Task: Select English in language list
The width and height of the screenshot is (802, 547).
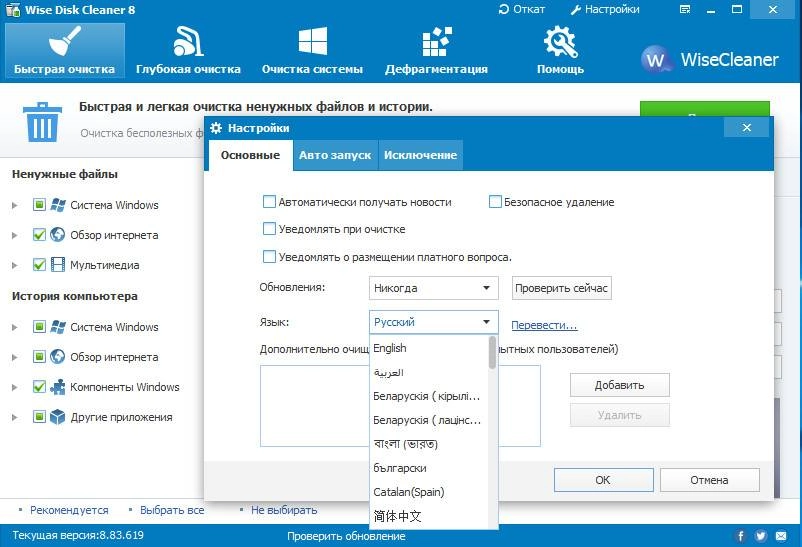Action: [429, 348]
